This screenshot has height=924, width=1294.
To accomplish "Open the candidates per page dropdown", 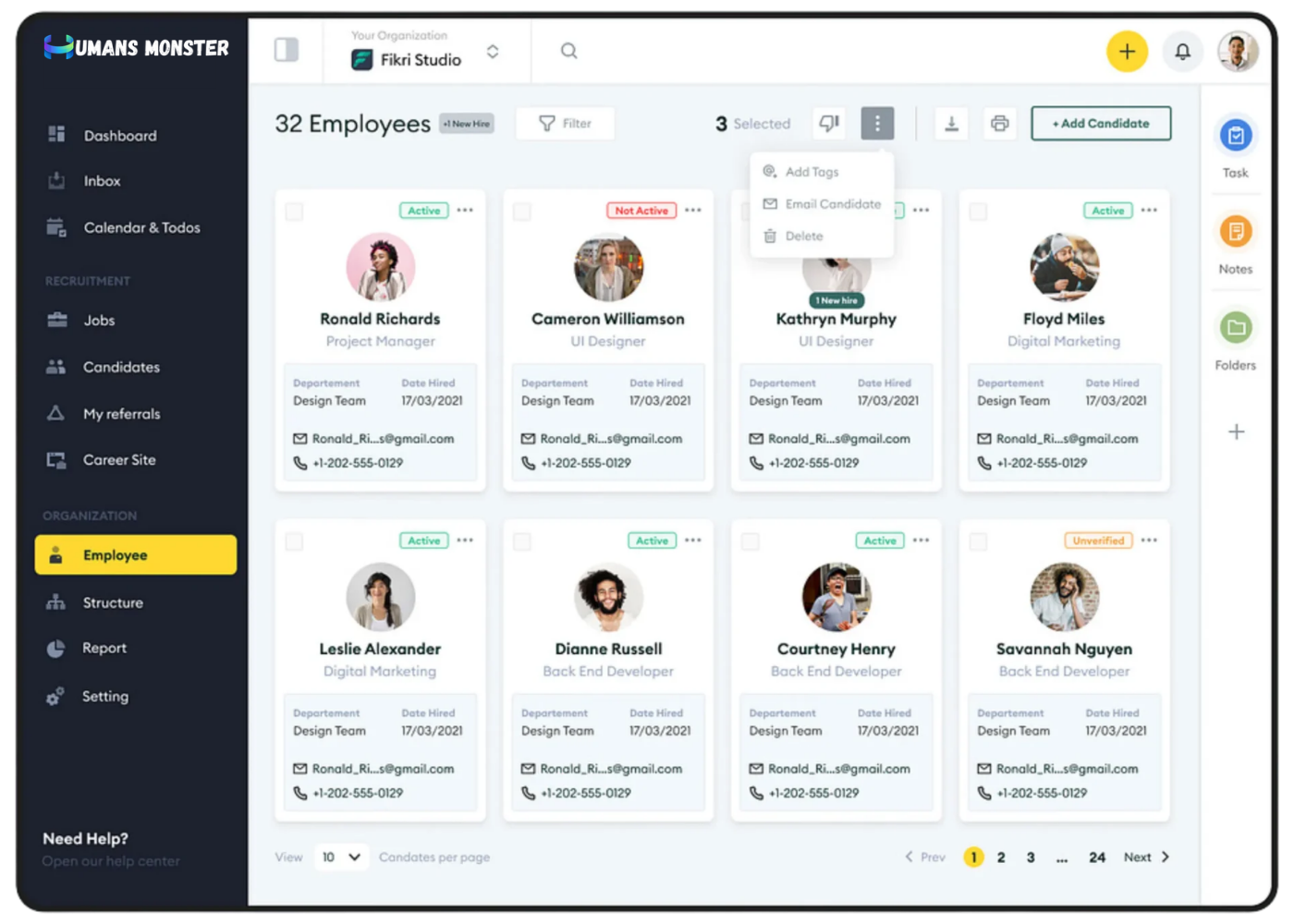I will (x=341, y=857).
